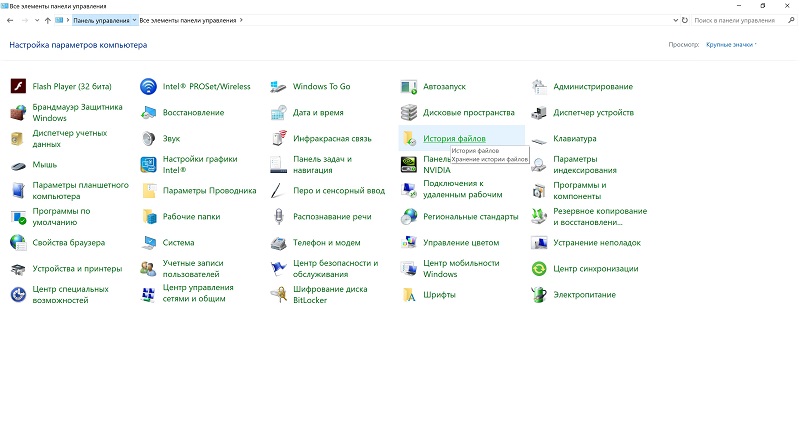This screenshot has width=800, height=425.
Task: Open the Рабочие папки link
Action: tap(191, 216)
